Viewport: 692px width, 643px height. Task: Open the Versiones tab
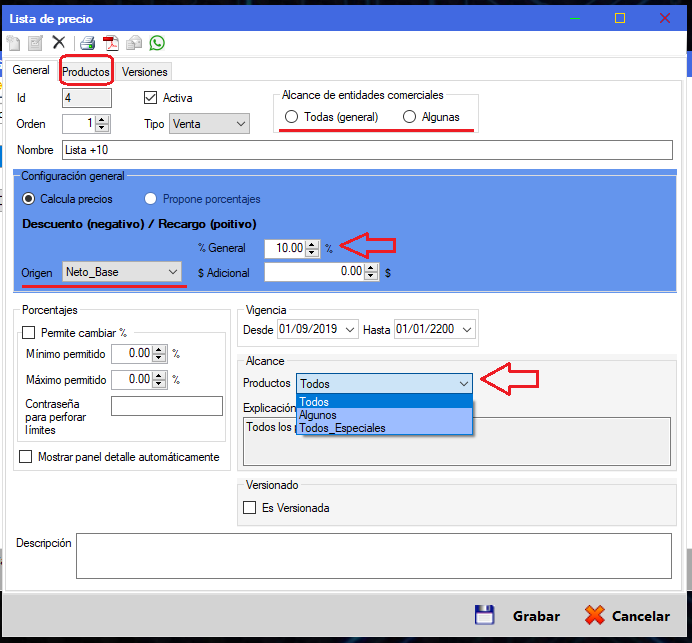click(145, 72)
